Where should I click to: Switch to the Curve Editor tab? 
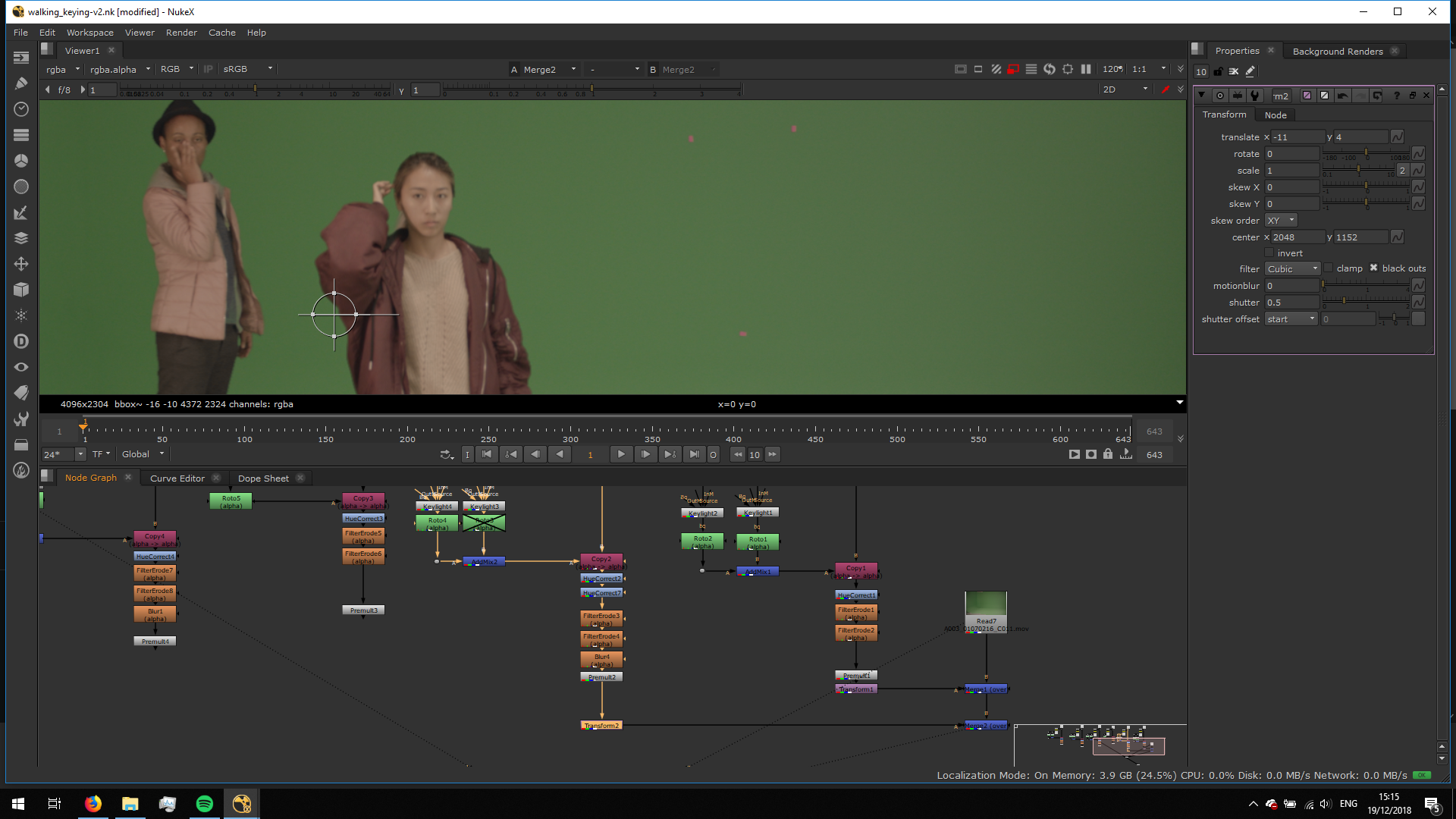(177, 479)
